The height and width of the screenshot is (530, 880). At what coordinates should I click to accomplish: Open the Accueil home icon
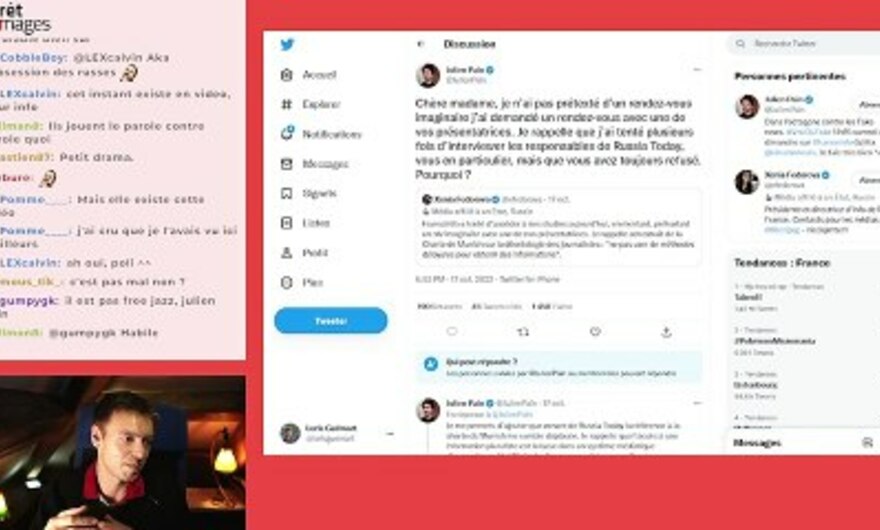pos(287,75)
